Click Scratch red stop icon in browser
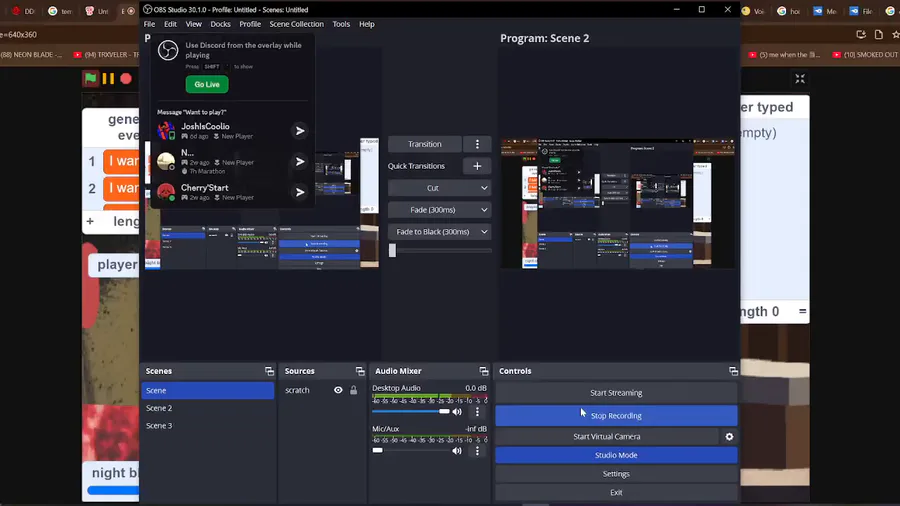The image size is (900, 506). tap(126, 79)
